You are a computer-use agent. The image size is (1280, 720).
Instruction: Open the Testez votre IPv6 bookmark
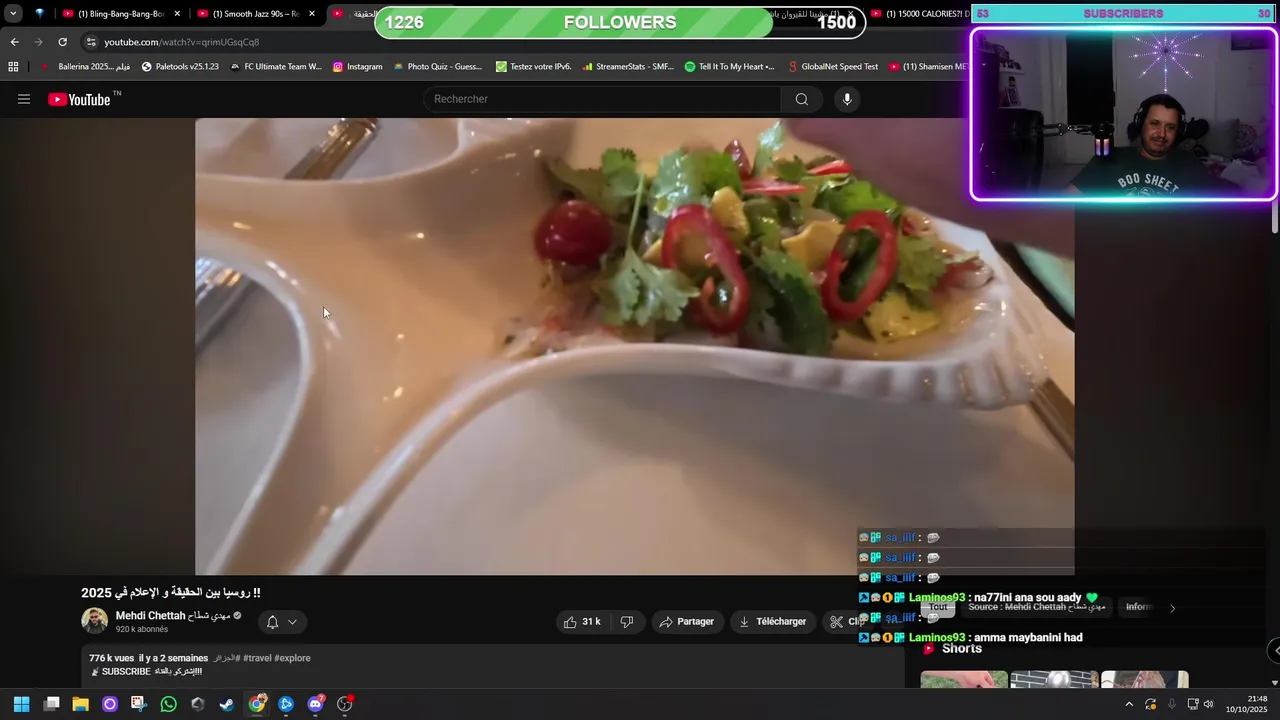[x=533, y=67]
